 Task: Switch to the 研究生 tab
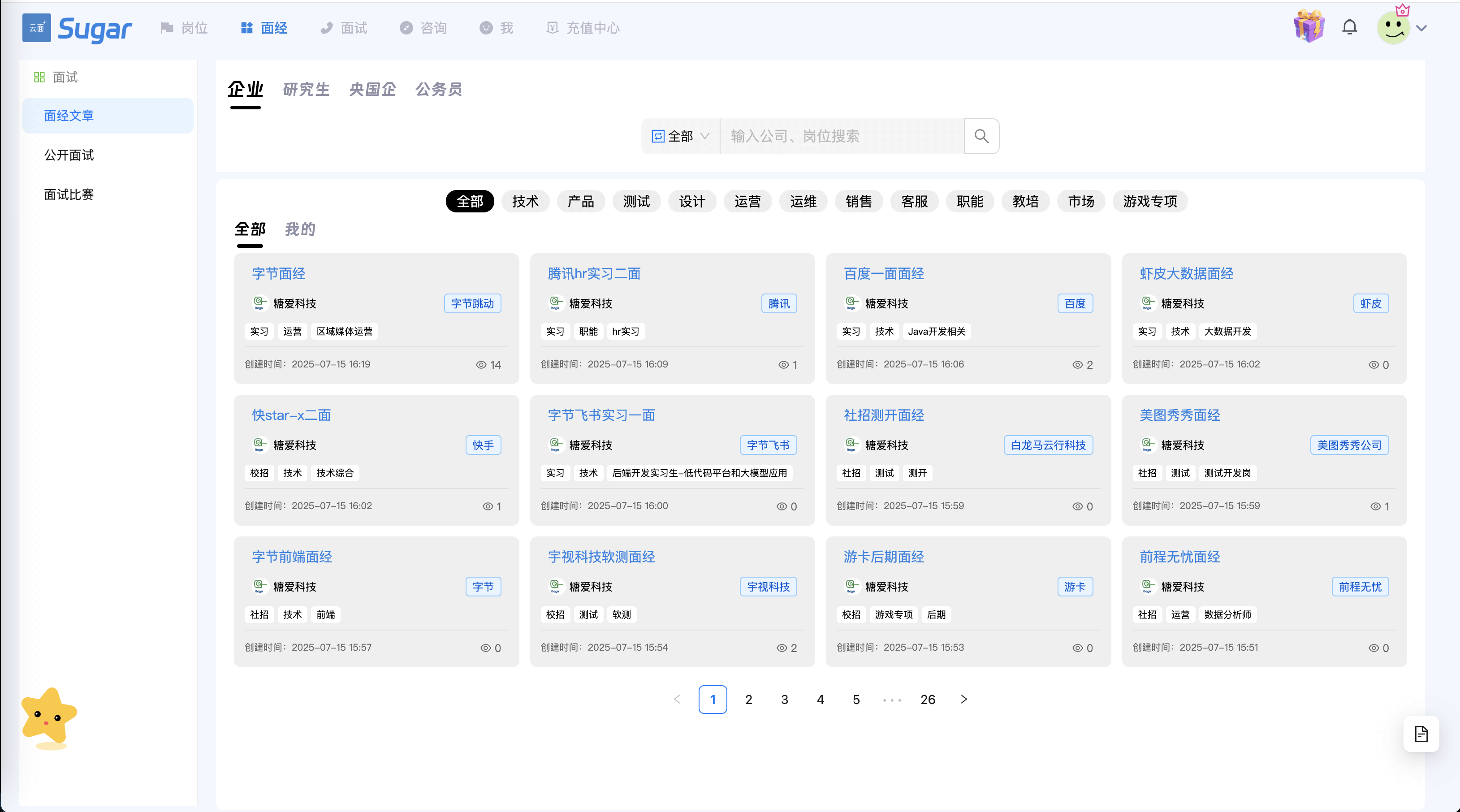[x=306, y=90]
